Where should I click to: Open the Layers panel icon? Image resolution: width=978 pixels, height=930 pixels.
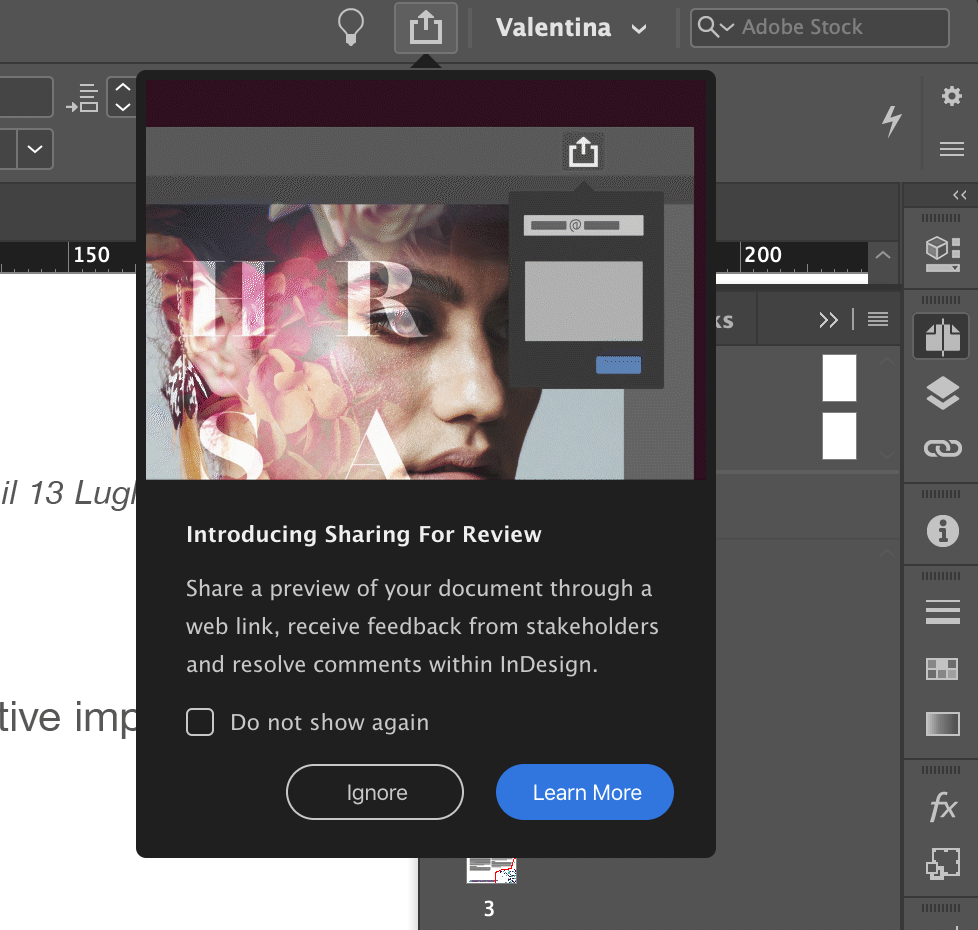coord(942,393)
